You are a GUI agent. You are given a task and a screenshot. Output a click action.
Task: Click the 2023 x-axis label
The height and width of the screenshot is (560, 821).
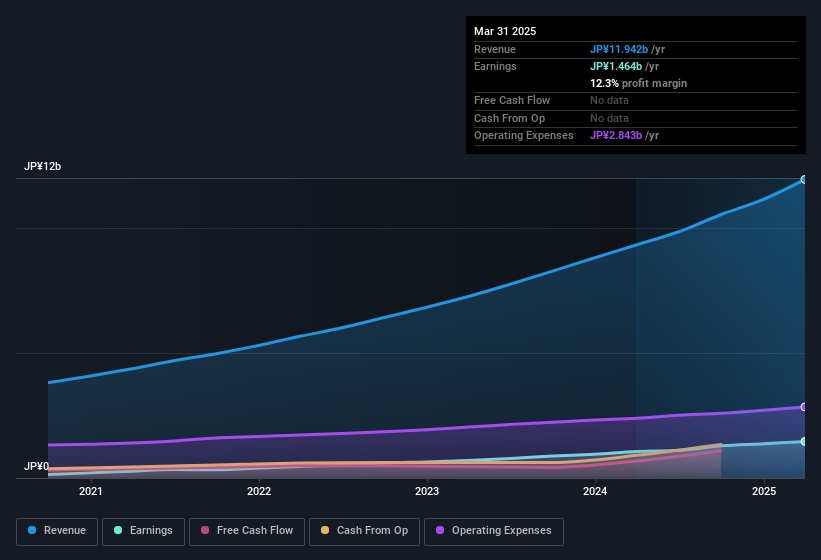[427, 491]
